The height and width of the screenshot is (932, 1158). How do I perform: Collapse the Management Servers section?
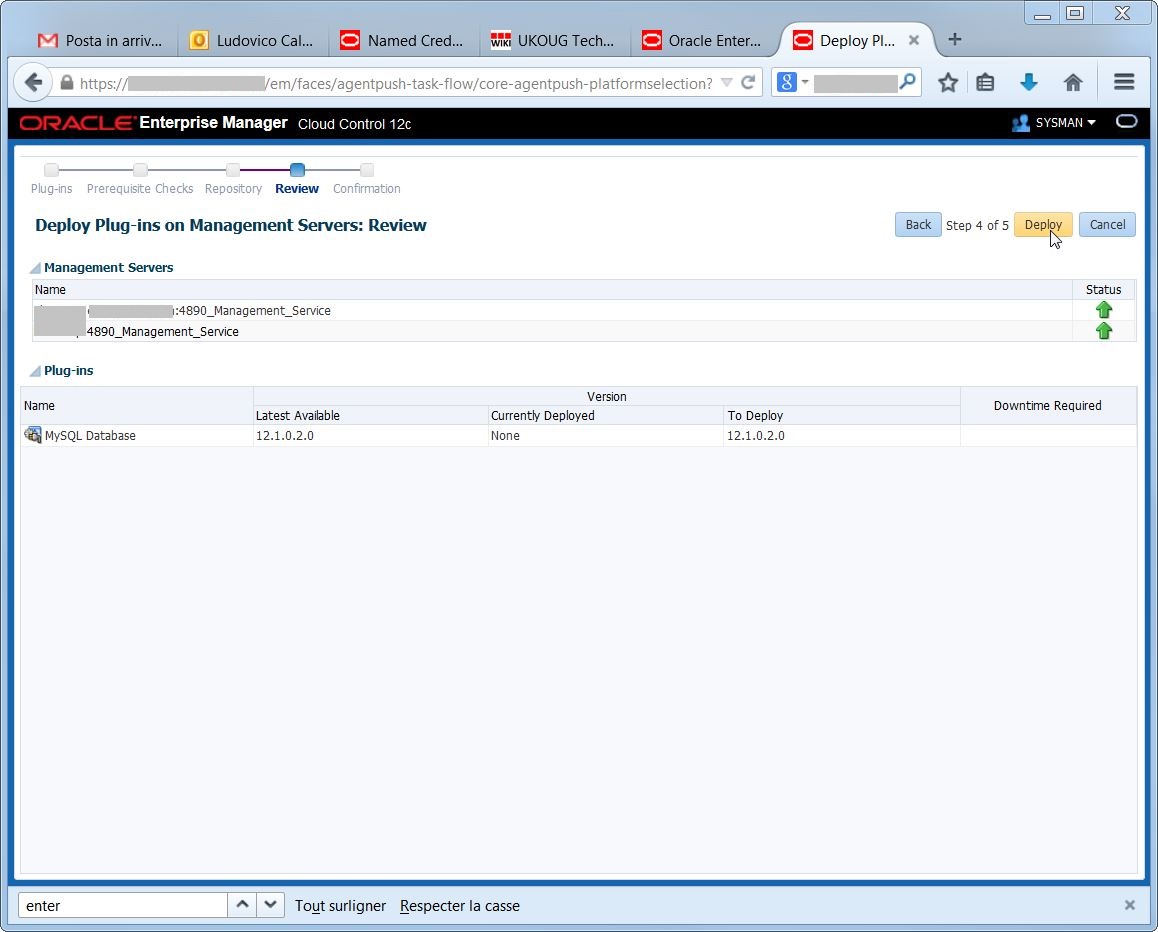pos(35,268)
